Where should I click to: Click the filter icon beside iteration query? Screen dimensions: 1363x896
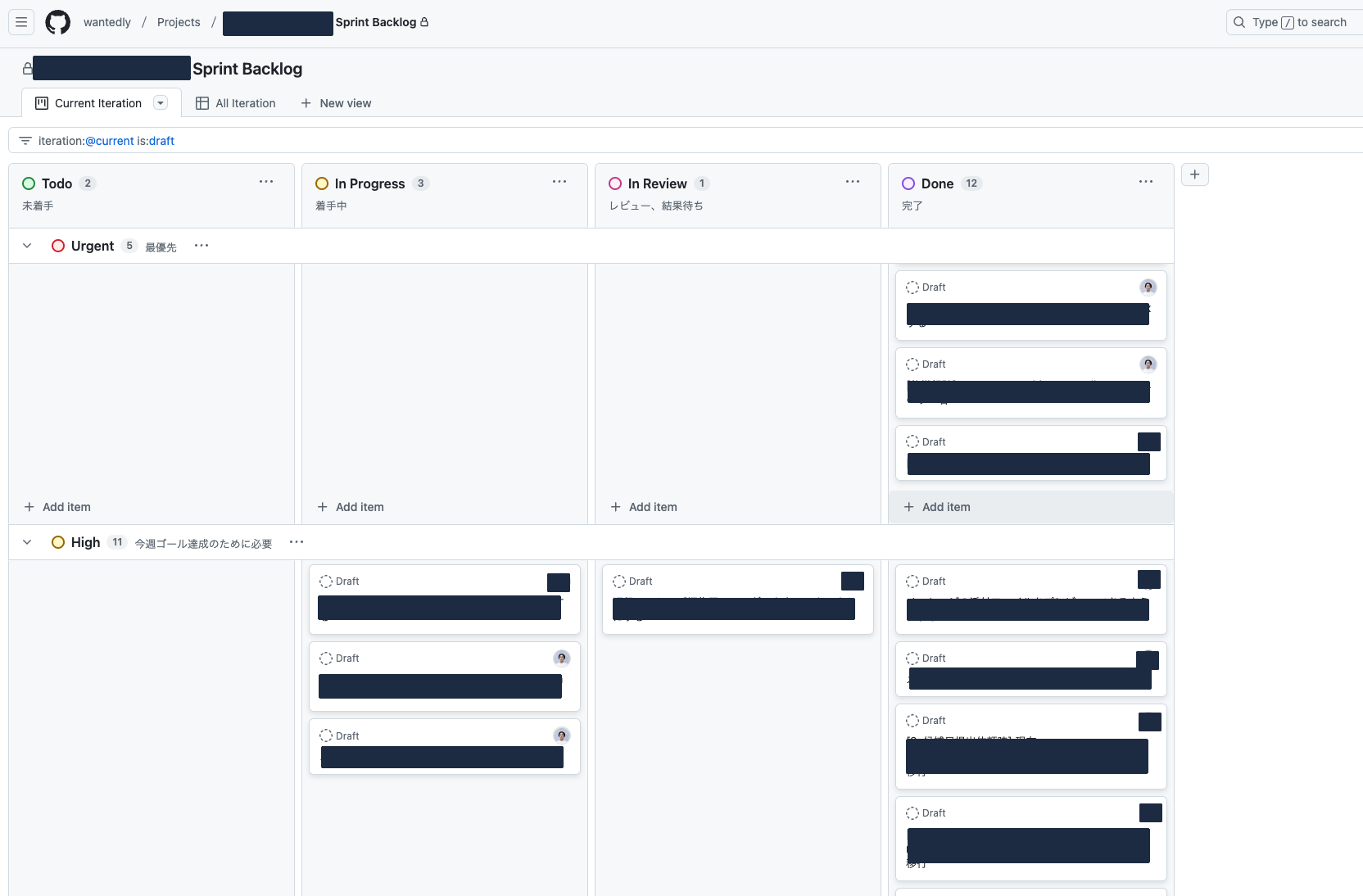coord(25,141)
